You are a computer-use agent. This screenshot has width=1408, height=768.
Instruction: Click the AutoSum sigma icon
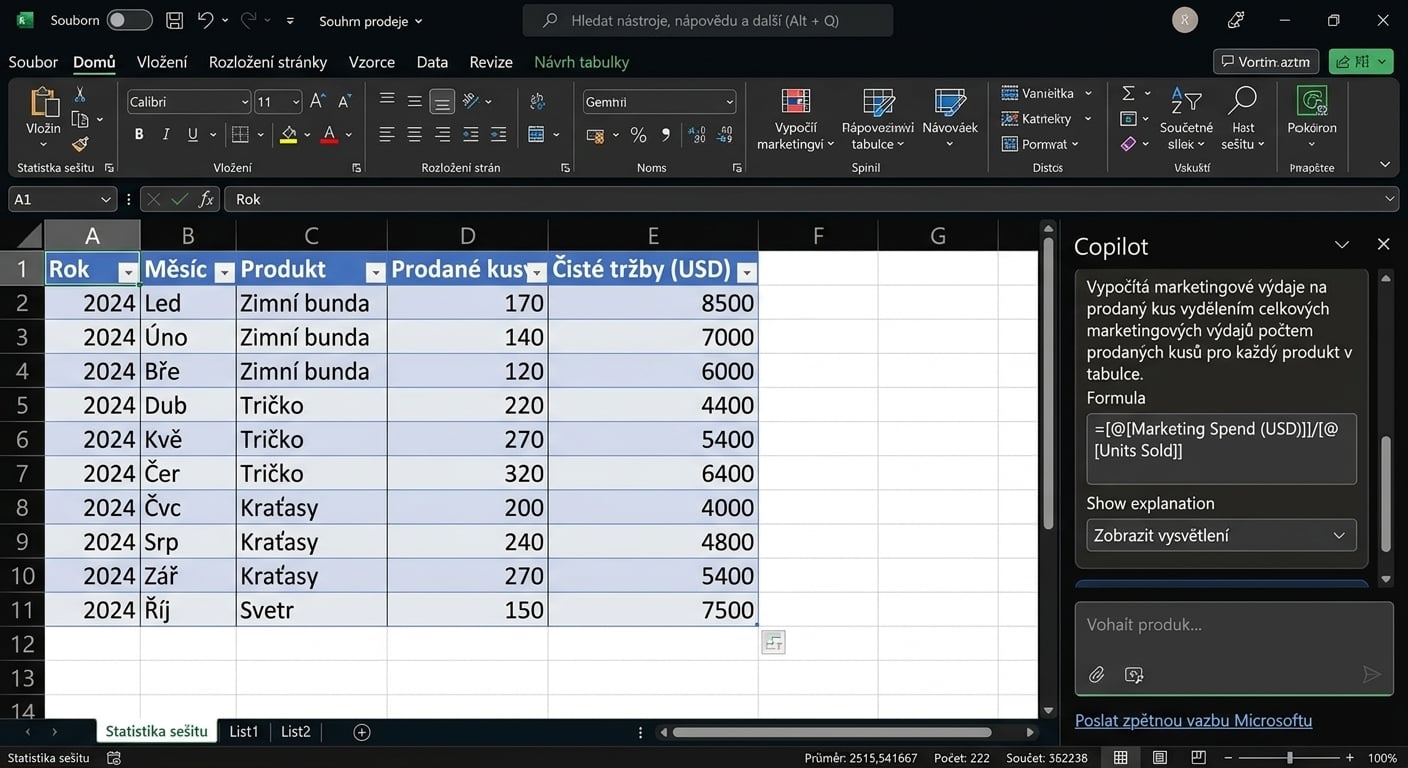point(1128,93)
